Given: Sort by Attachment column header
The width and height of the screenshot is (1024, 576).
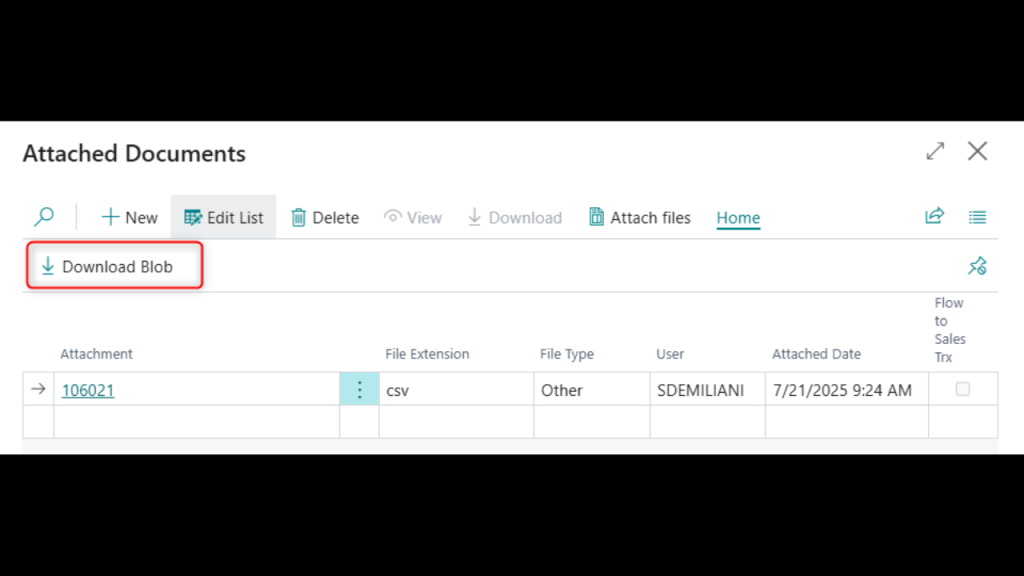Looking at the screenshot, I should [x=96, y=354].
